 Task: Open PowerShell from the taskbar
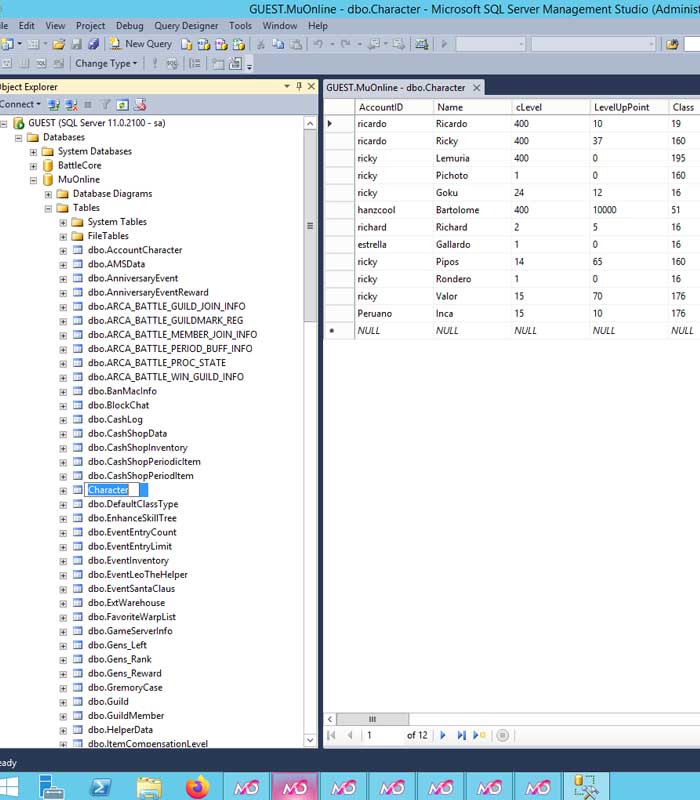[x=100, y=787]
